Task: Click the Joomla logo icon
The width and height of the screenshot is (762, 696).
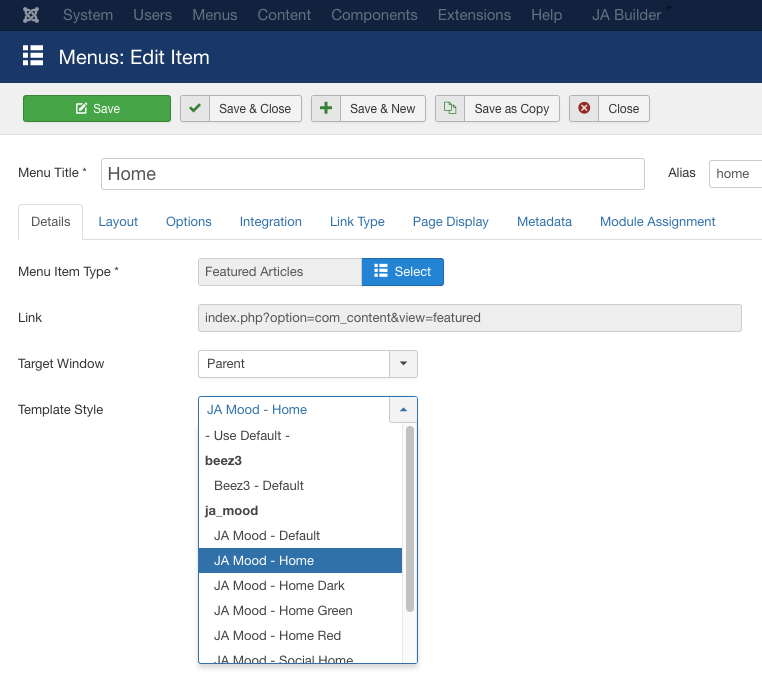Action: pos(30,15)
